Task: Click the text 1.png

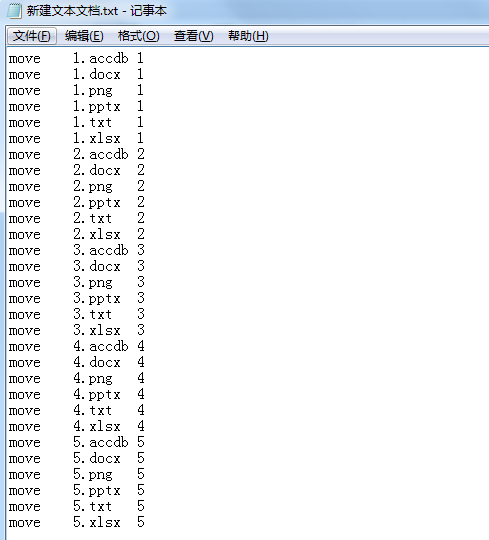Action: 93,91
